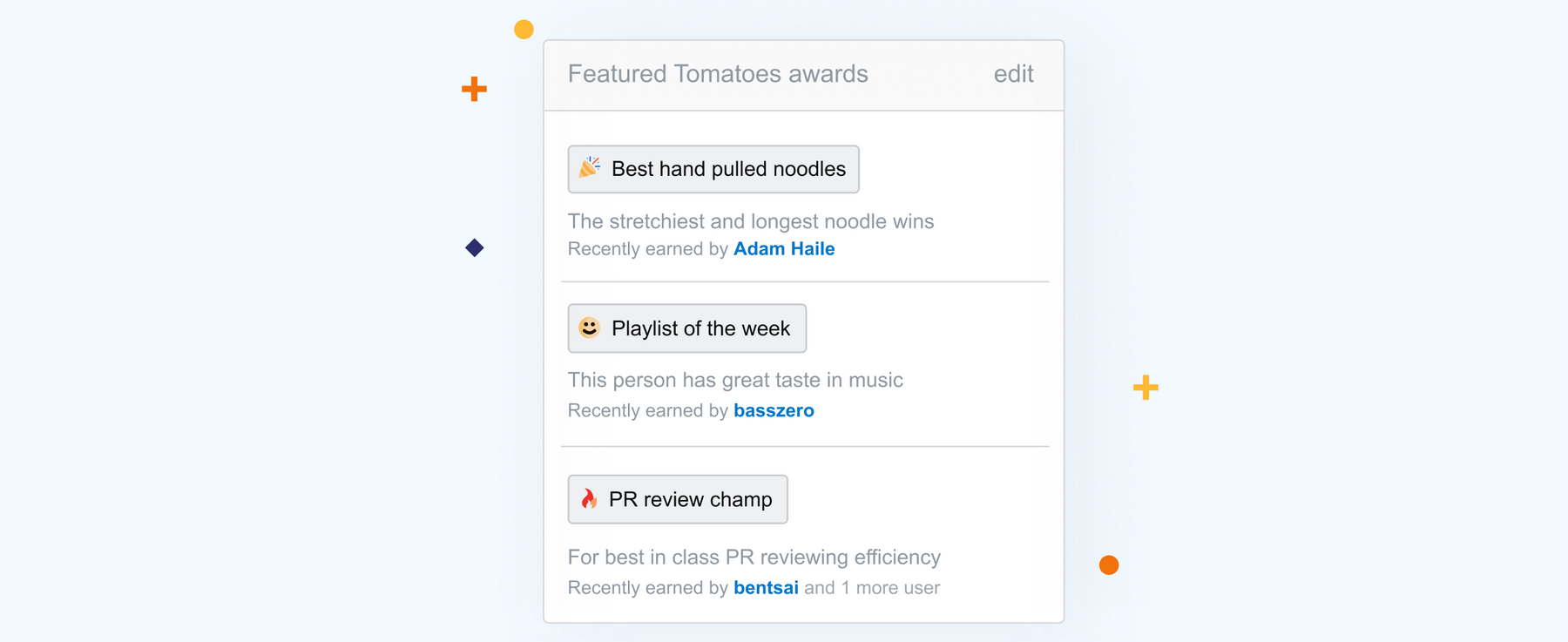The width and height of the screenshot is (1568, 642).
Task: Open bentsai's profile link
Action: [x=766, y=588]
